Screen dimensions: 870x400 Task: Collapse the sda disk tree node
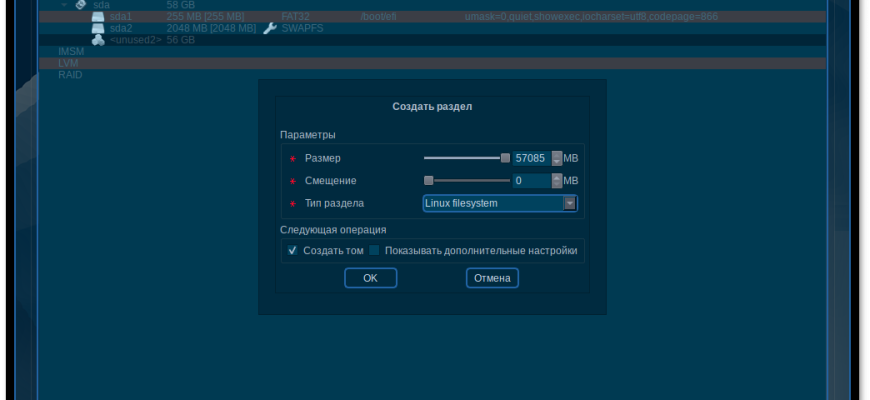pos(64,5)
